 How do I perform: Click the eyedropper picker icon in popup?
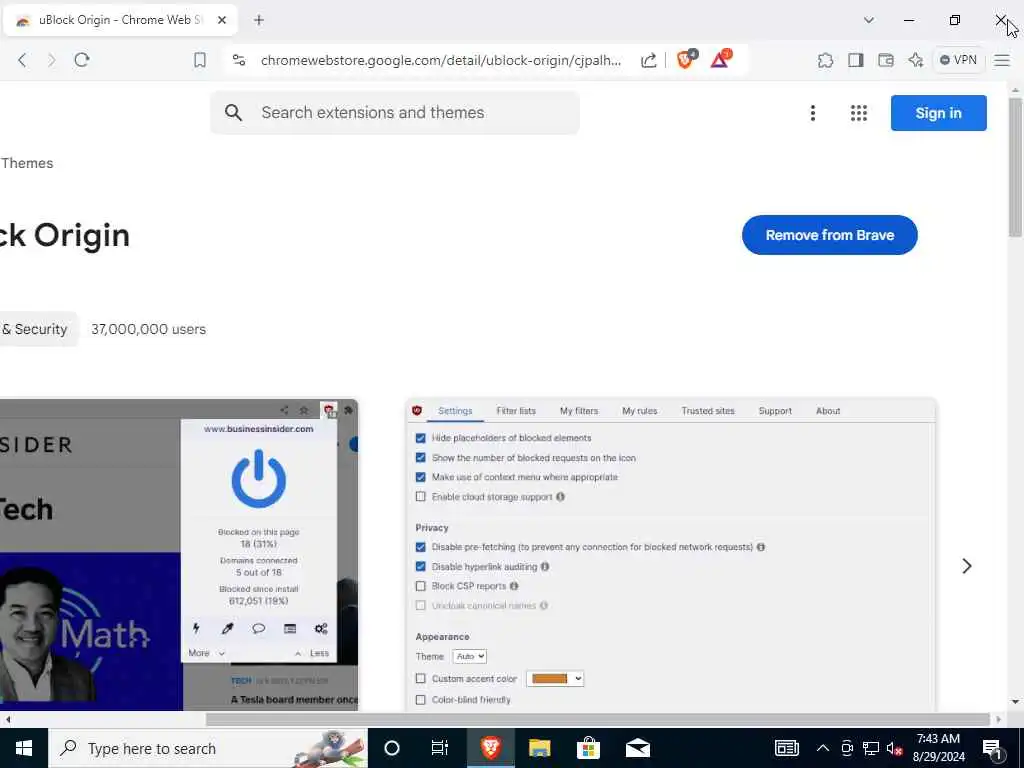(227, 628)
